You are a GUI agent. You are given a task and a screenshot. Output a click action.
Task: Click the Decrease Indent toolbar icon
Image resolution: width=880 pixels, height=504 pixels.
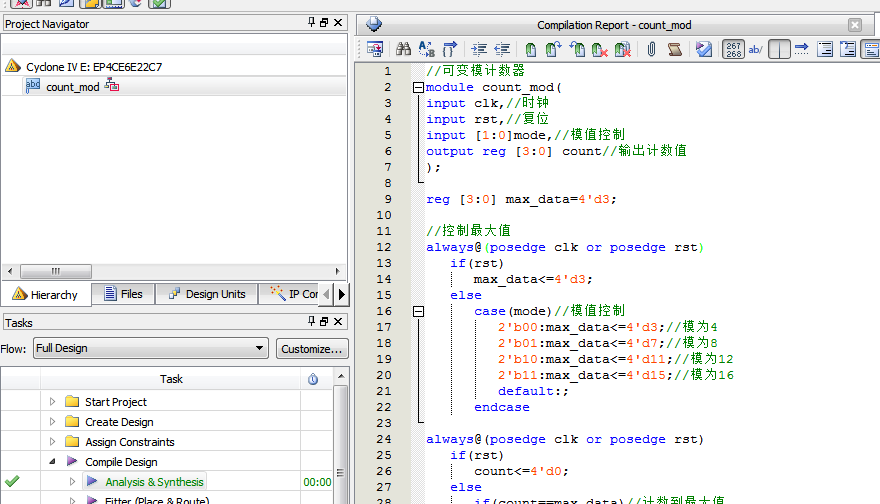(502, 49)
